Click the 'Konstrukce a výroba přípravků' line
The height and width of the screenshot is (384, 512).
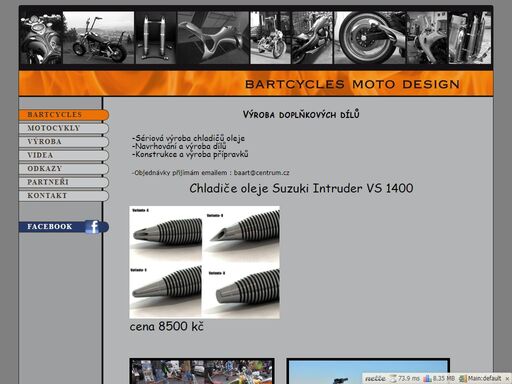coord(190,154)
